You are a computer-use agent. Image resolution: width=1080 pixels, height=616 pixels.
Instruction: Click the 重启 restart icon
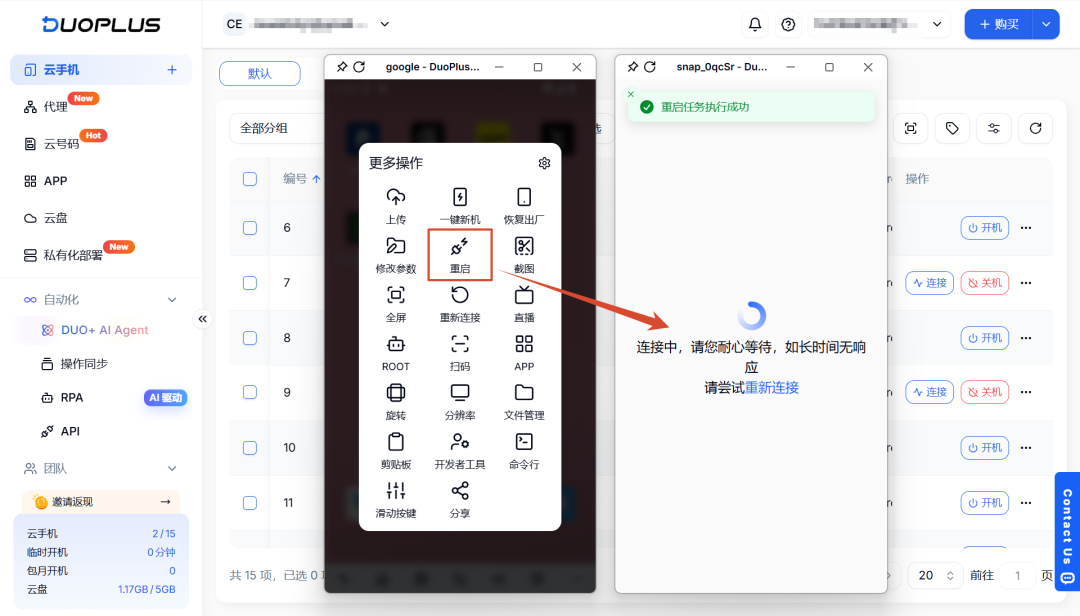point(459,246)
